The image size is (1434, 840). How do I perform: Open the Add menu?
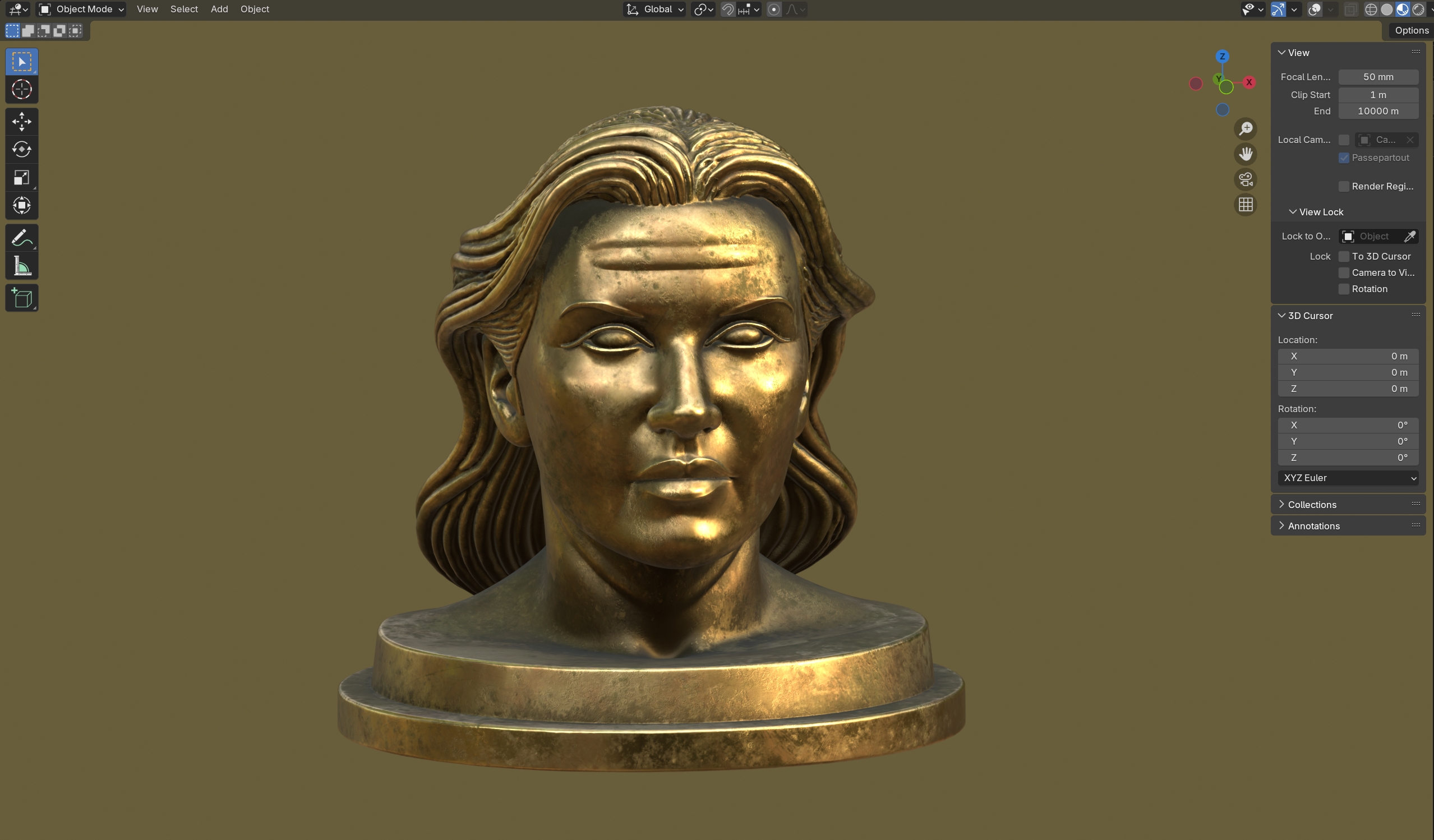(219, 9)
